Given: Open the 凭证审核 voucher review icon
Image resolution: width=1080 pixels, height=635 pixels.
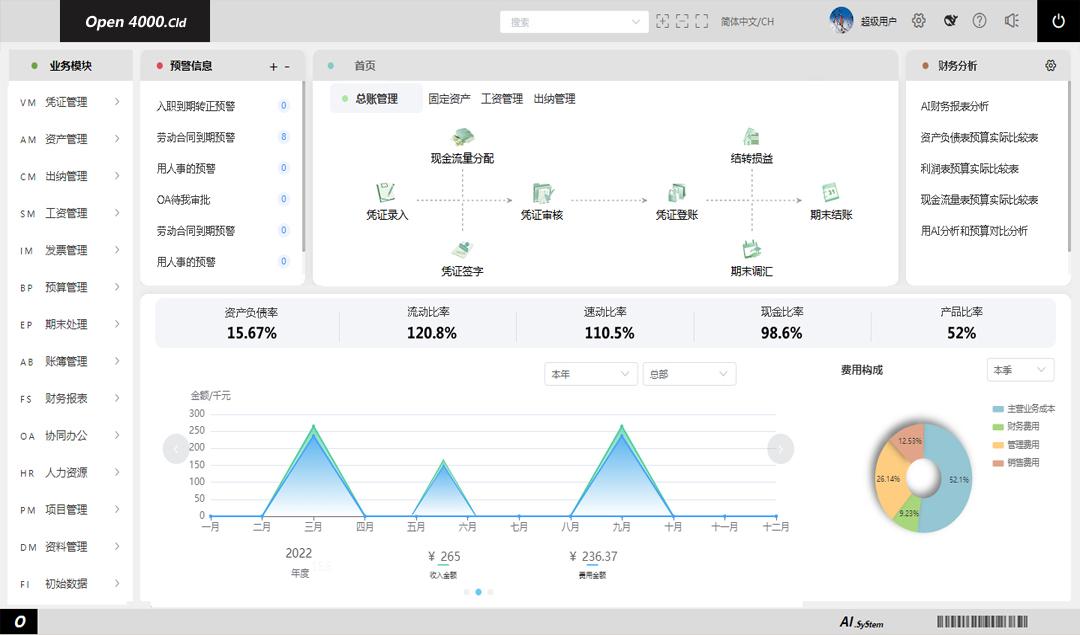Looking at the screenshot, I should click(x=543, y=192).
